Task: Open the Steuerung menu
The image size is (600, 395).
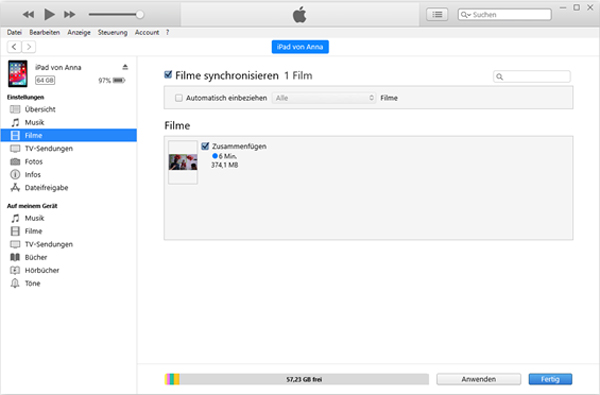Action: point(112,33)
